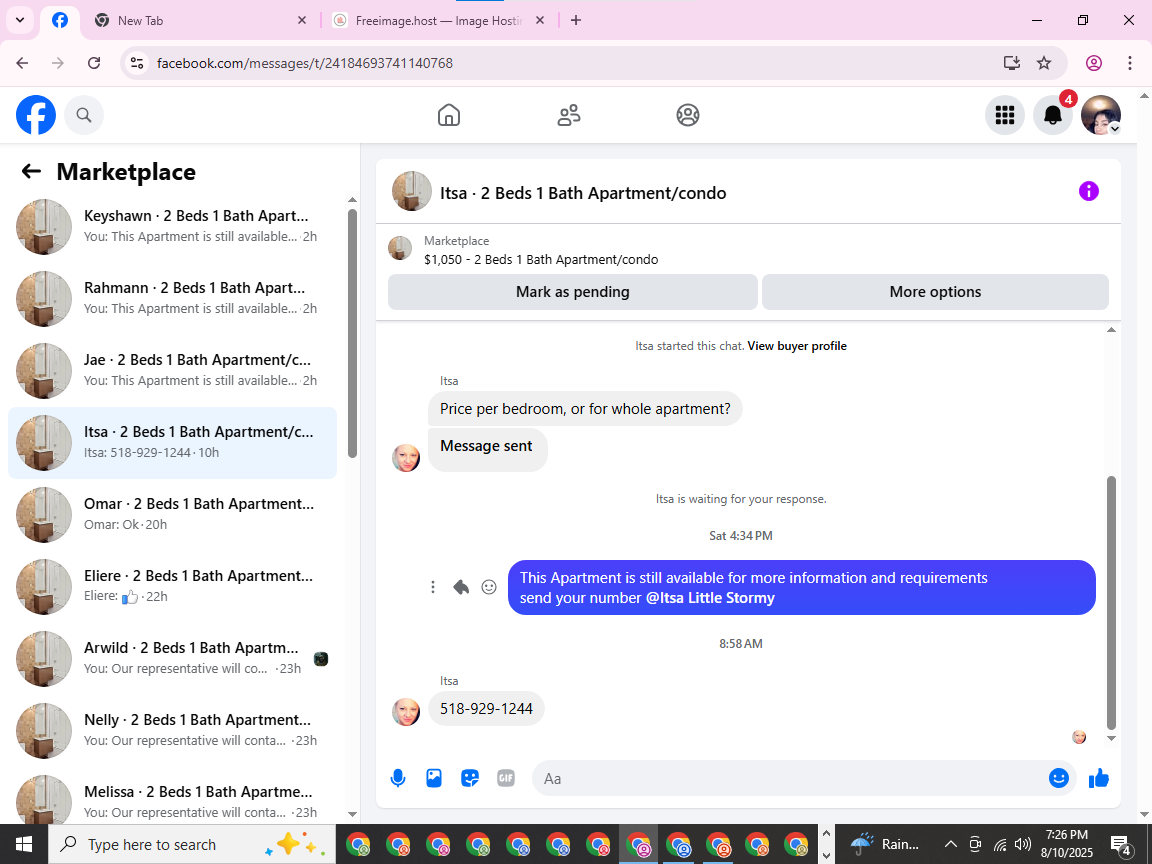
Task: Open View buyer profile link
Action: pos(796,346)
